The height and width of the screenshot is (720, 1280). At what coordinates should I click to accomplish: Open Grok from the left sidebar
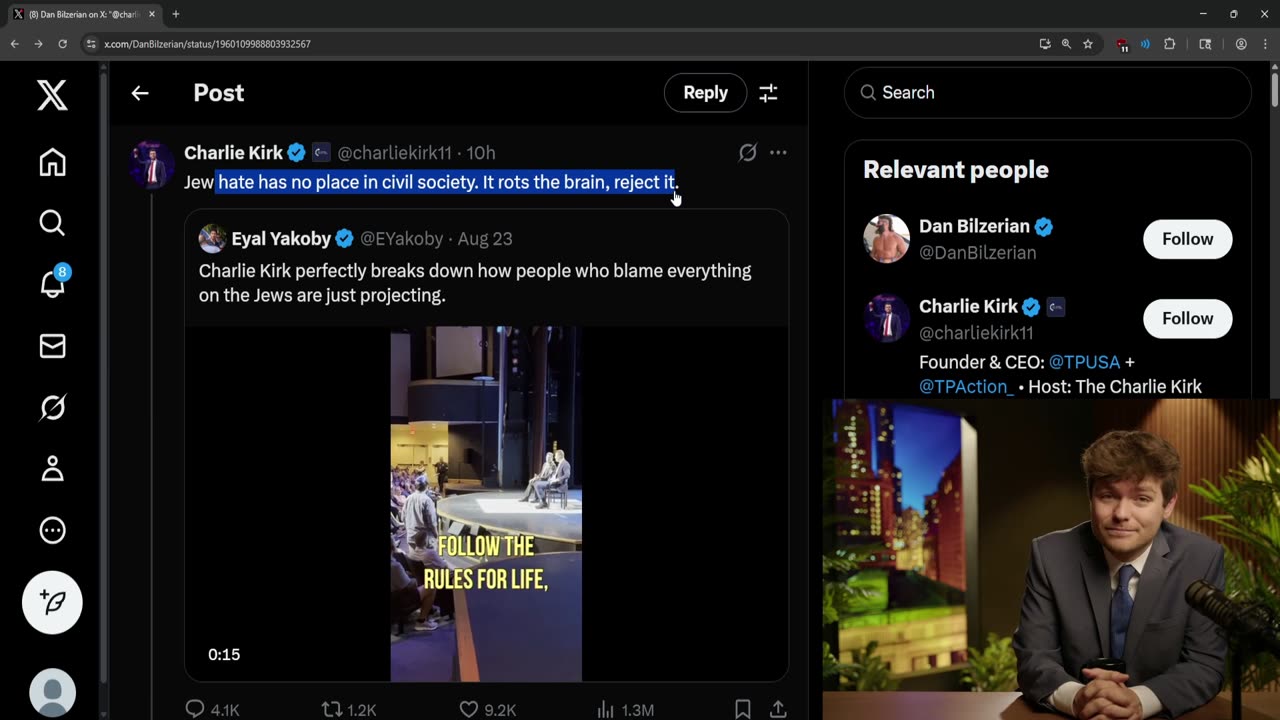coord(52,407)
